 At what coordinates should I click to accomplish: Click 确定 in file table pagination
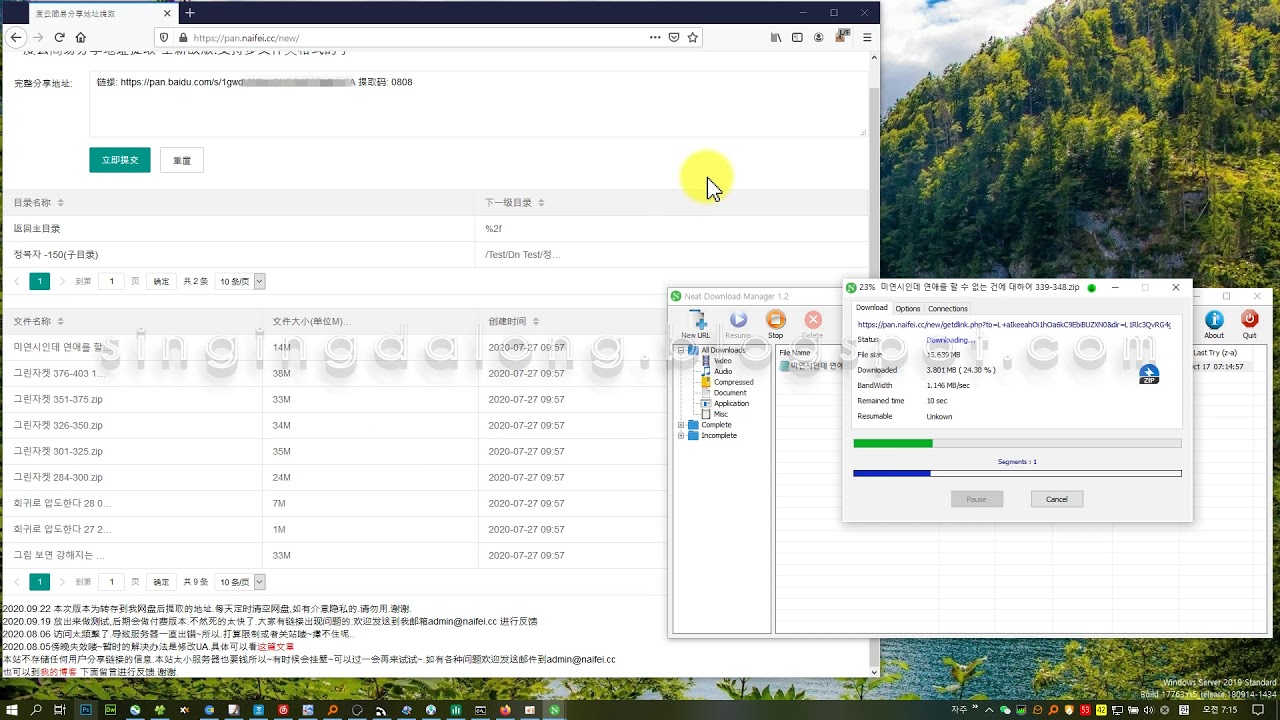pos(161,582)
